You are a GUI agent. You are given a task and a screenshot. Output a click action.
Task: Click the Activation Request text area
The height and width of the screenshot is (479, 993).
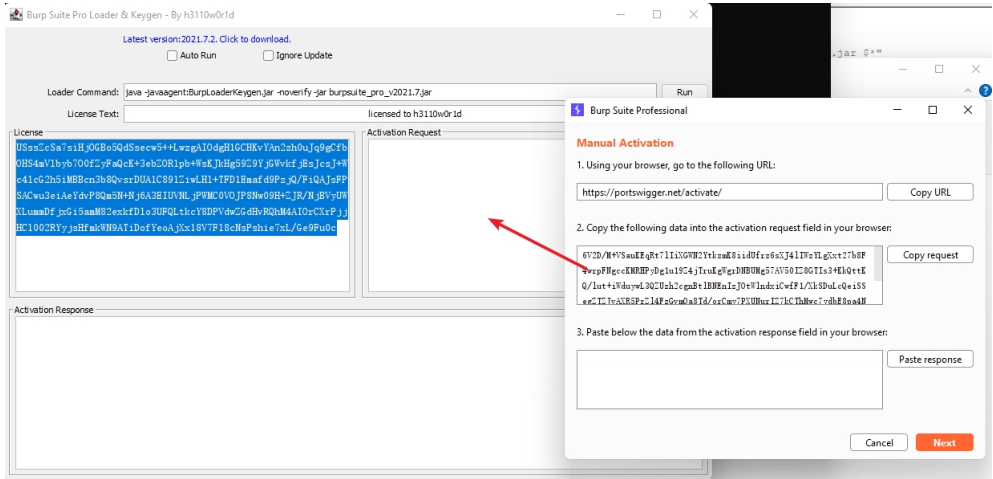pos(465,215)
